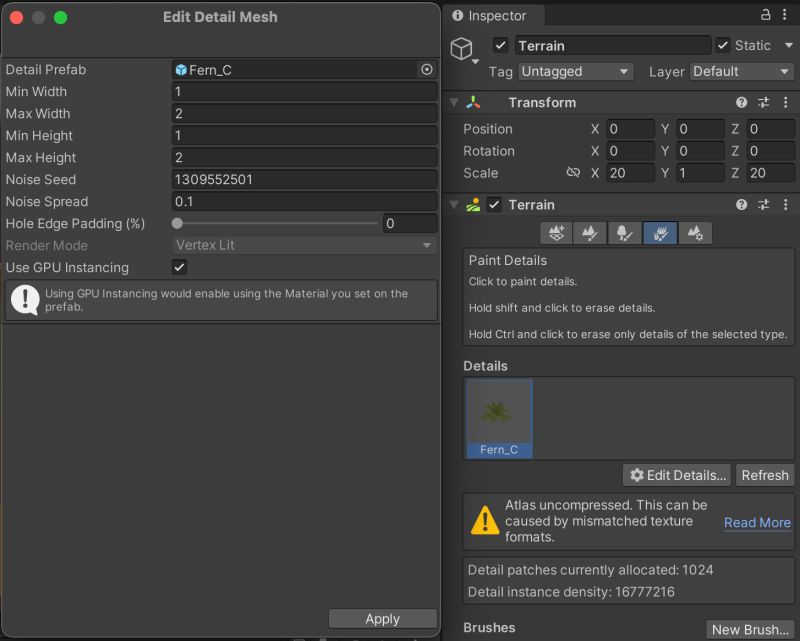Uncheck the Terrain active checkbox
Screen dimensions: 800x641
[x=497, y=205]
